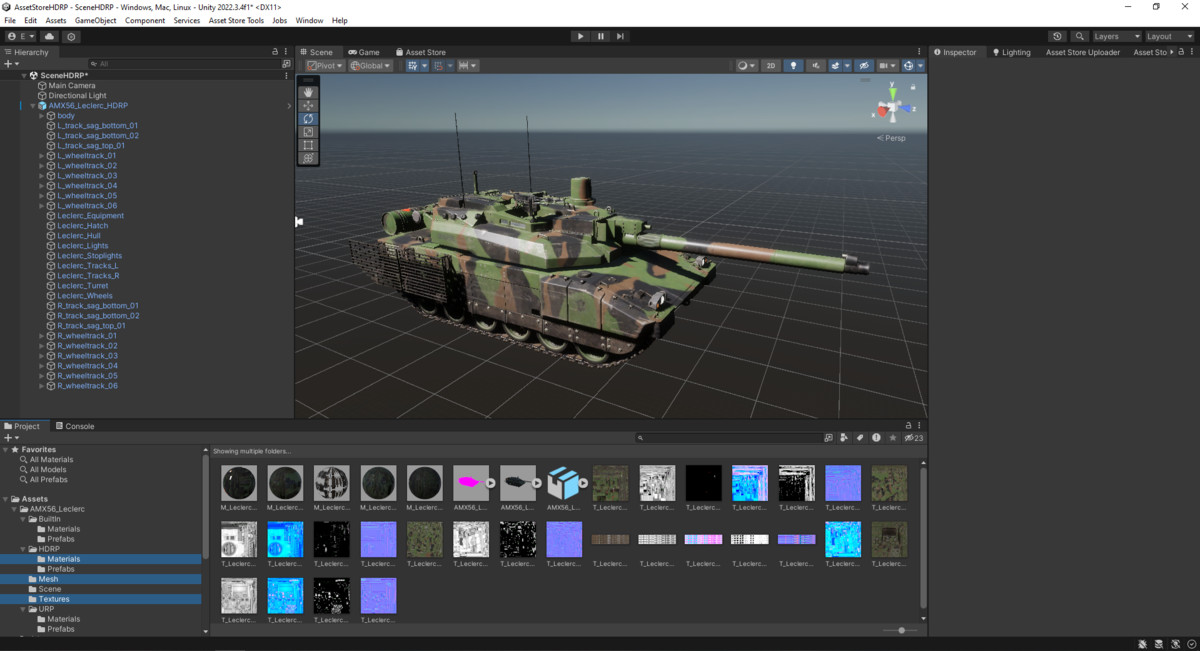
Task: Toggle scene gizmos visibility
Action: [908, 66]
